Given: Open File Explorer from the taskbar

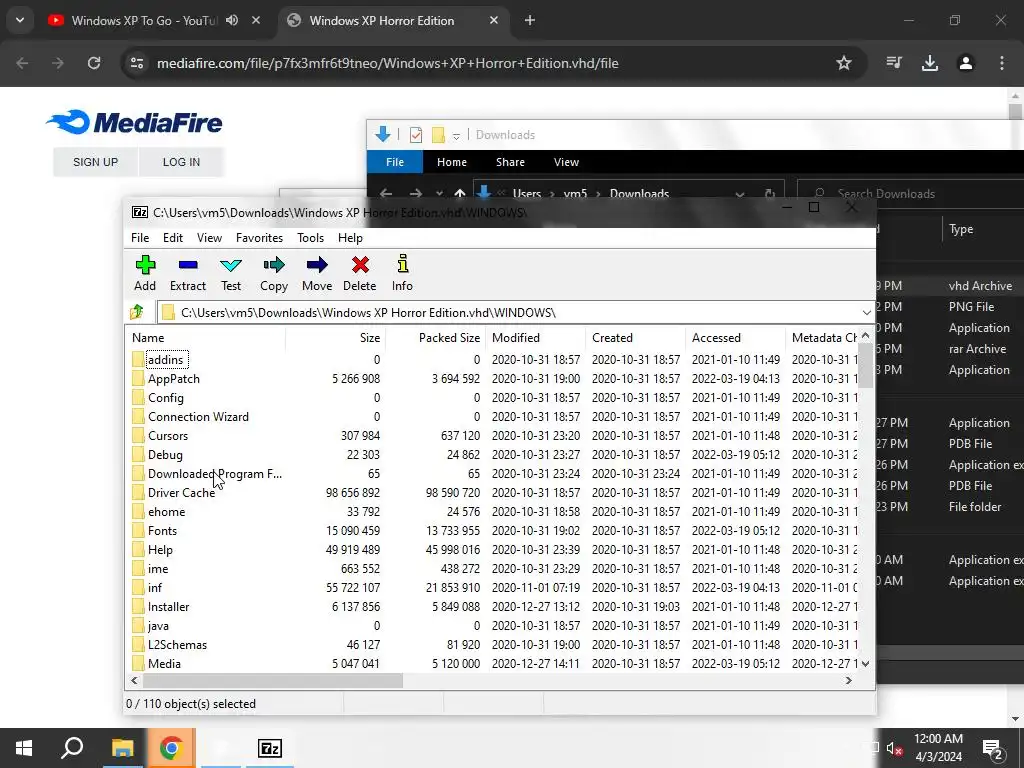Looking at the screenshot, I should pos(122,748).
